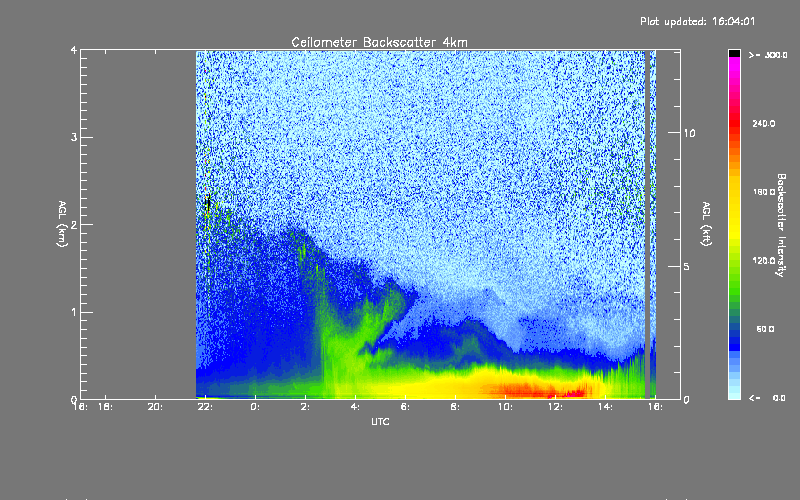Click the '2' tick on km axis
This screenshot has width=800, height=500.
tap(74, 224)
